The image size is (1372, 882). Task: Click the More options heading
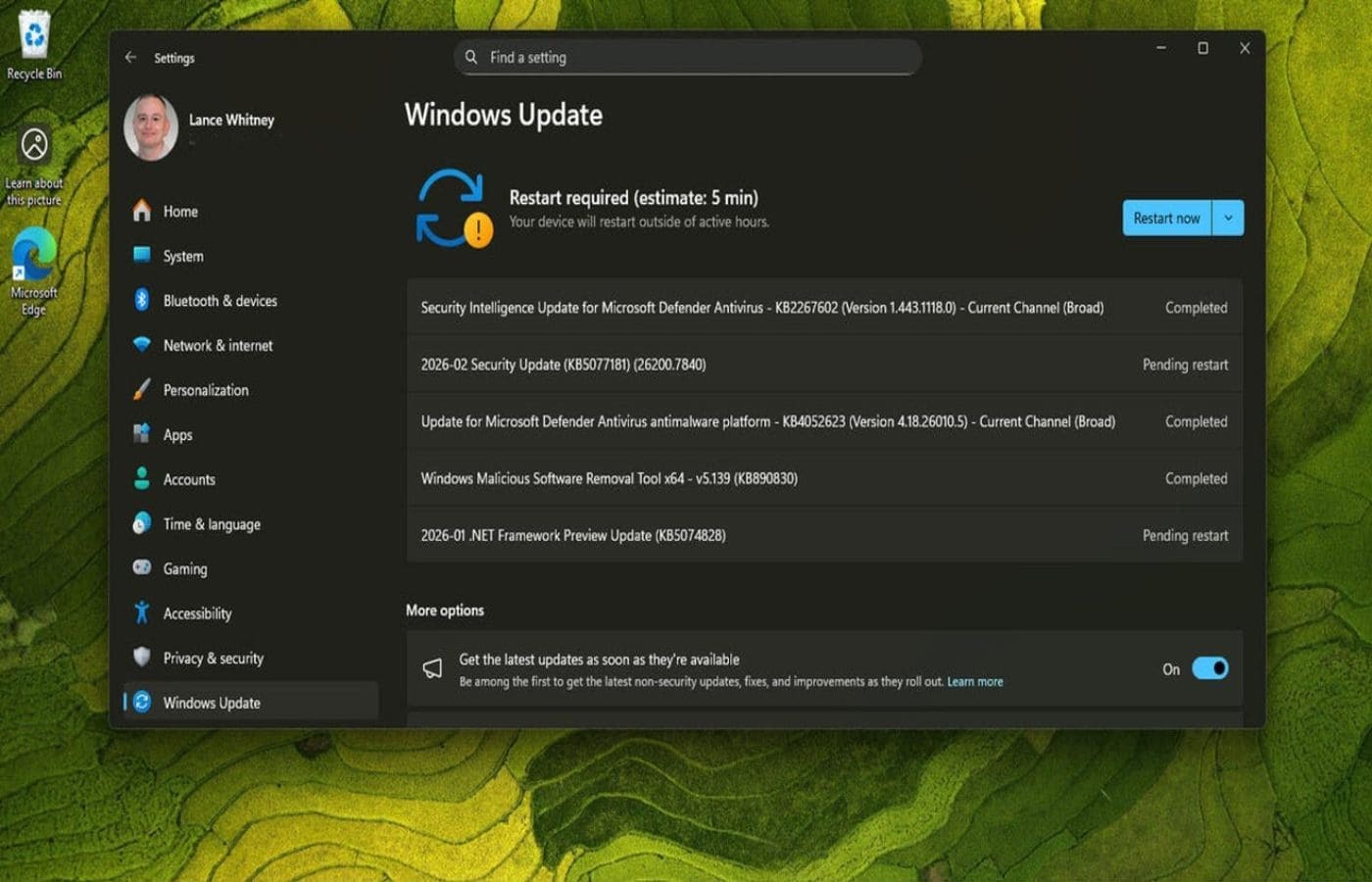(445, 611)
